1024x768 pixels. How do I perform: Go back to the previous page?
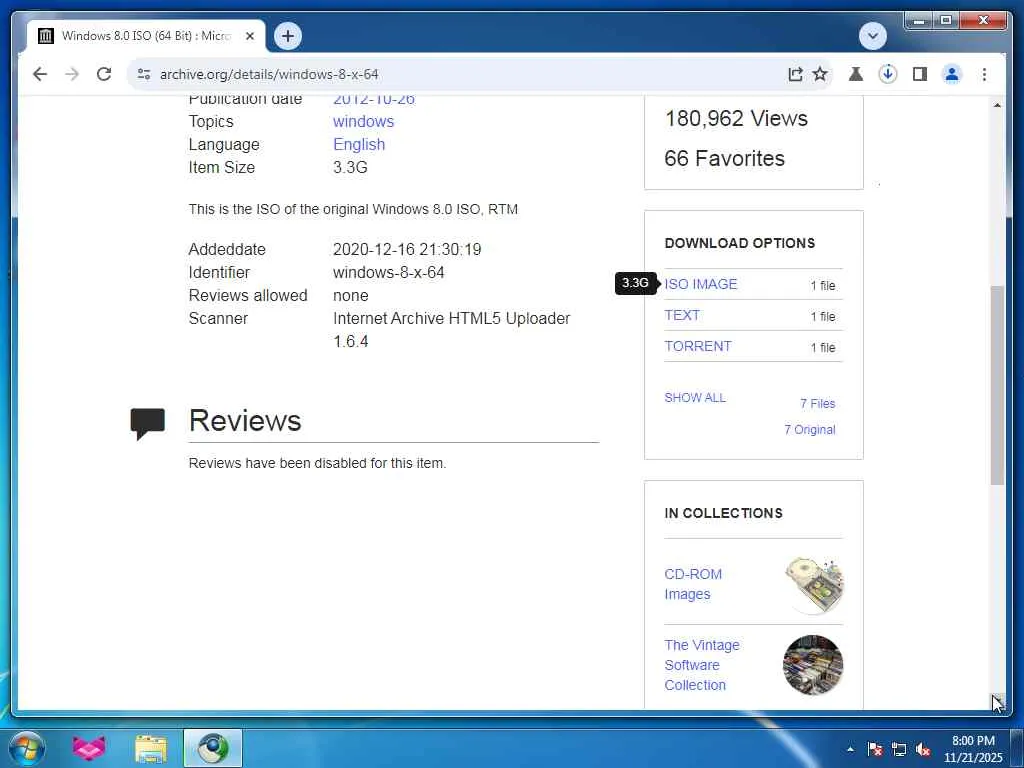point(40,74)
